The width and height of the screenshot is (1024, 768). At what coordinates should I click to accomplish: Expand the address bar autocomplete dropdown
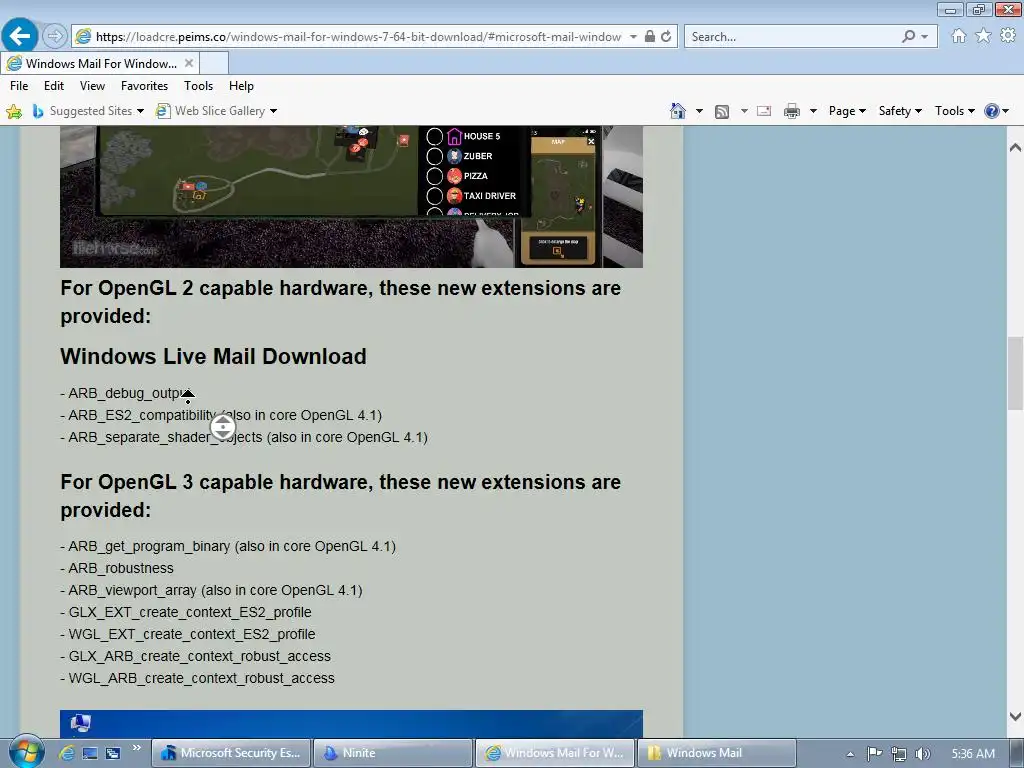pyautogui.click(x=633, y=37)
